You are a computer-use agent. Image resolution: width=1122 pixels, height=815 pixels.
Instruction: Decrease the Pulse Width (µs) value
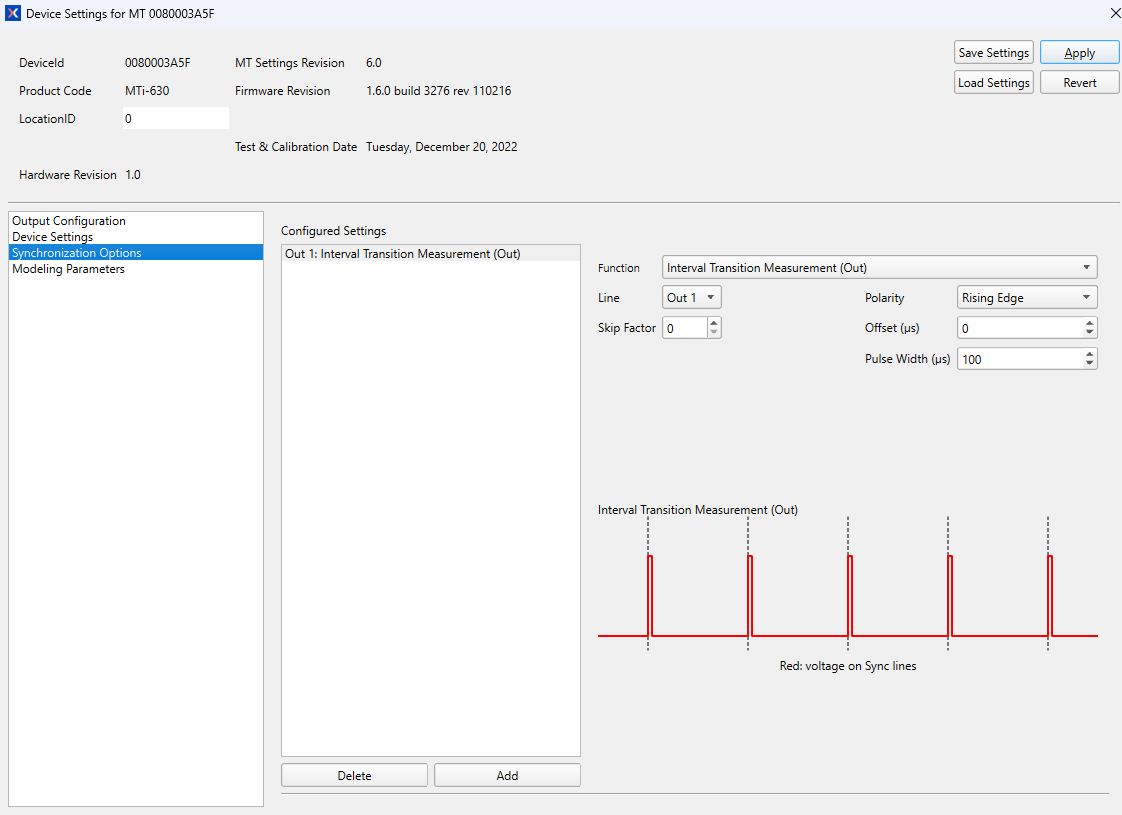1089,363
